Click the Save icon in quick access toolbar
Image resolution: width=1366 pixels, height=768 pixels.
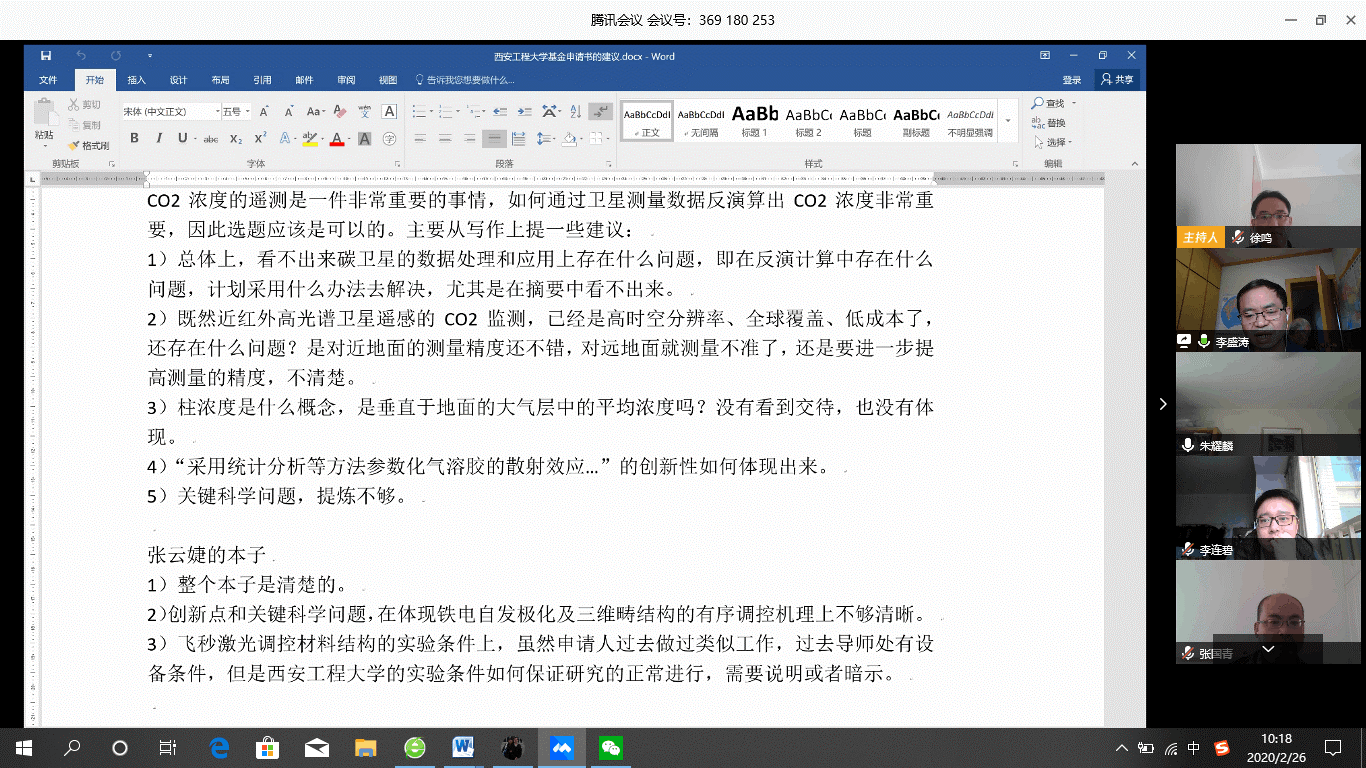(x=45, y=56)
